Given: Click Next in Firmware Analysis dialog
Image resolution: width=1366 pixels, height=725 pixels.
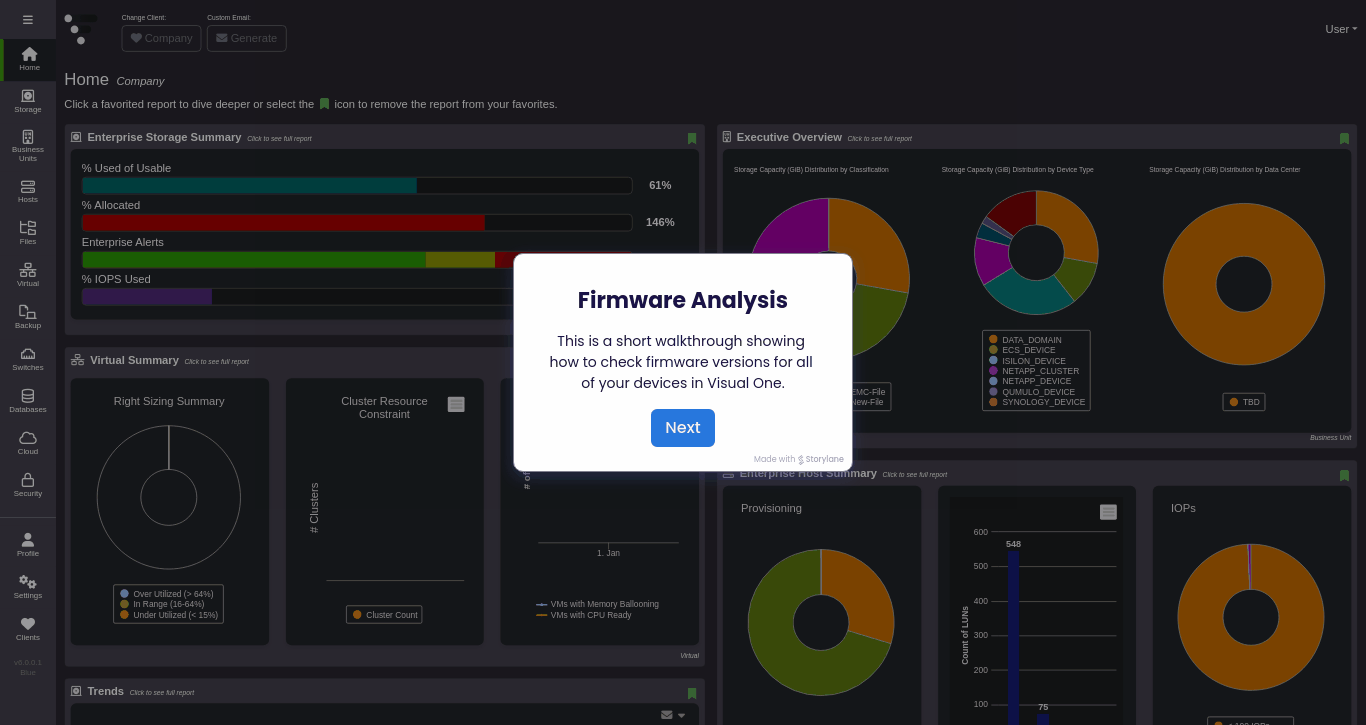Looking at the screenshot, I should 683,428.
